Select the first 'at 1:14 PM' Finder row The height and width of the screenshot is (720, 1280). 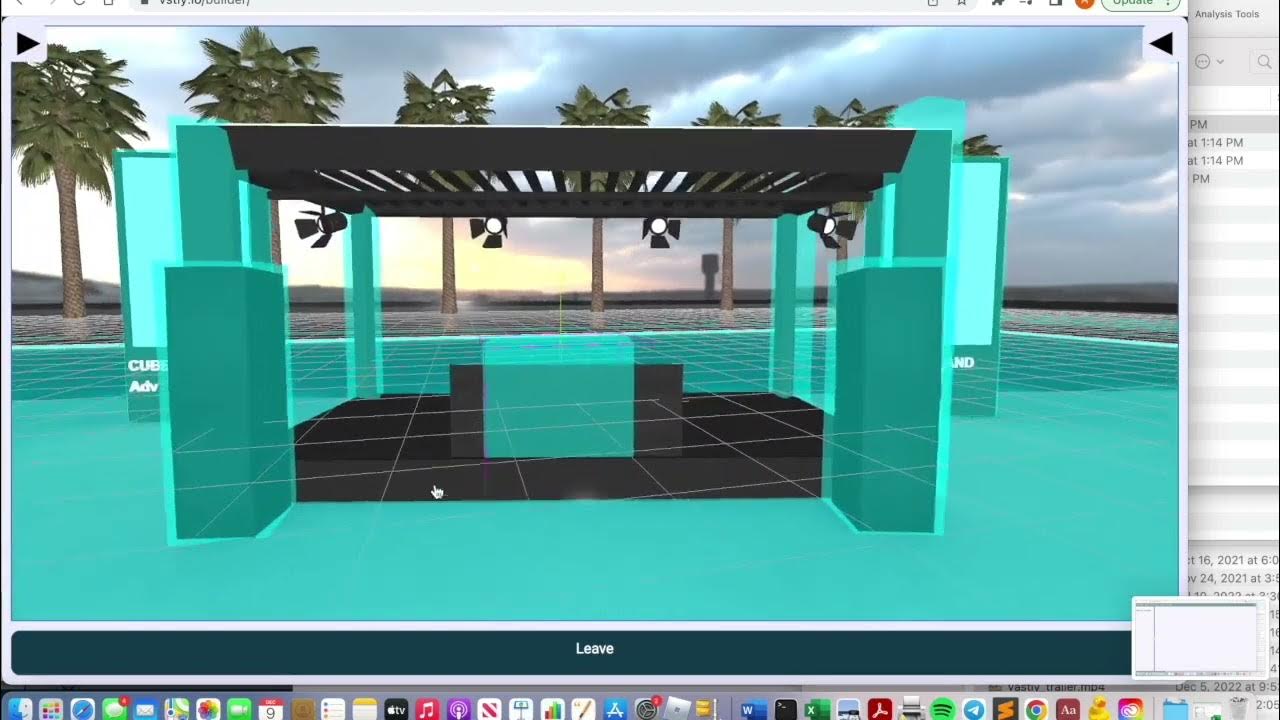tap(1234, 143)
